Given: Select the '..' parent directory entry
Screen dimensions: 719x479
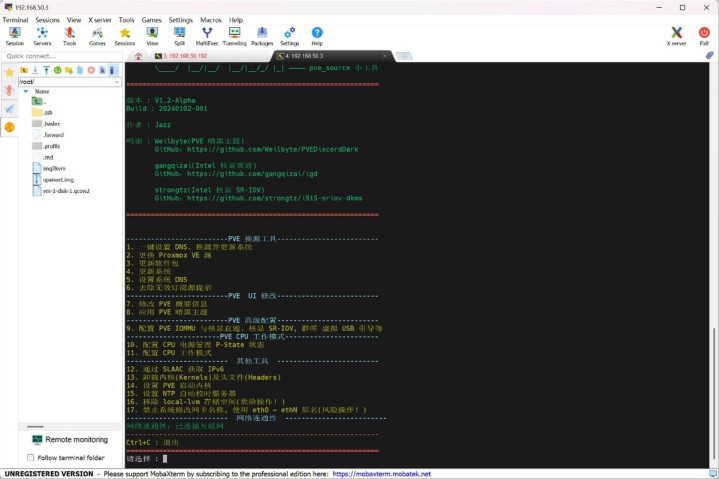Looking at the screenshot, I should [39, 101].
